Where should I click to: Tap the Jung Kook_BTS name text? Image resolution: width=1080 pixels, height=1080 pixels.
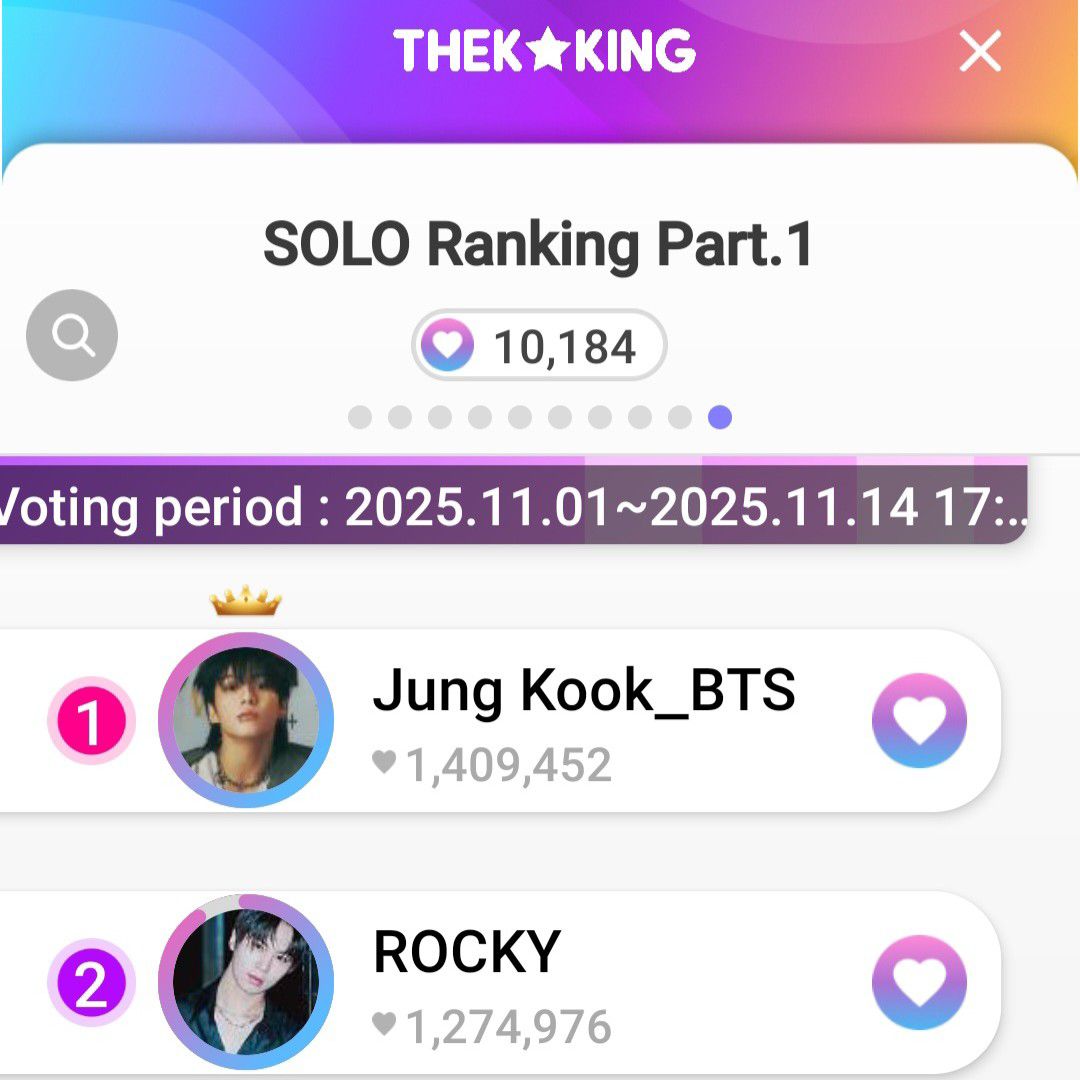click(x=584, y=691)
